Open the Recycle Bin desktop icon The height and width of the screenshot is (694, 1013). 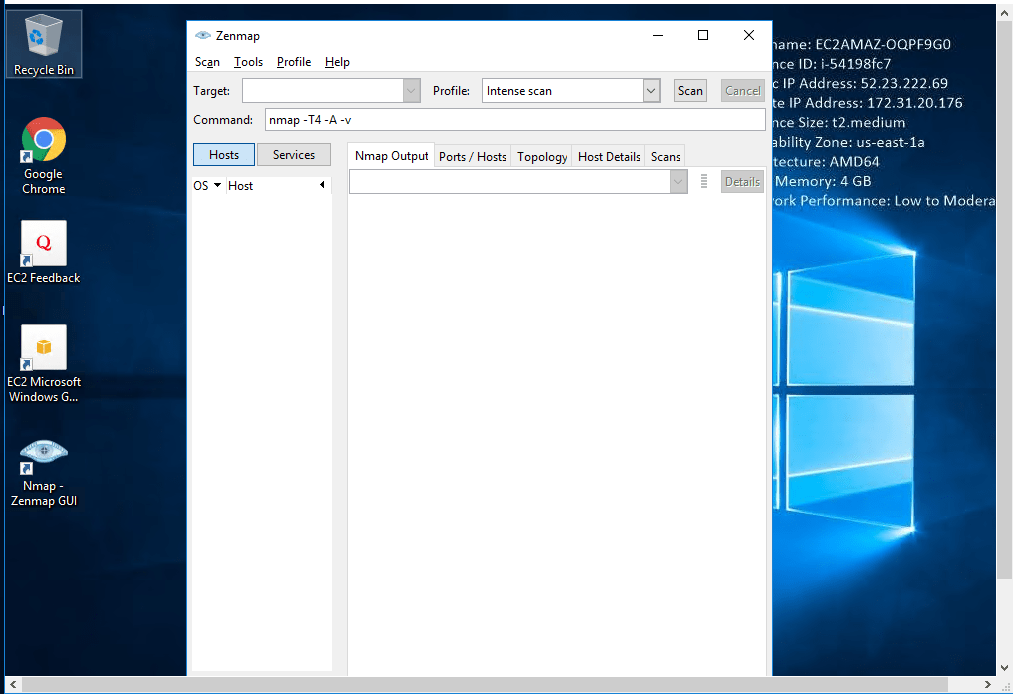click(x=43, y=42)
